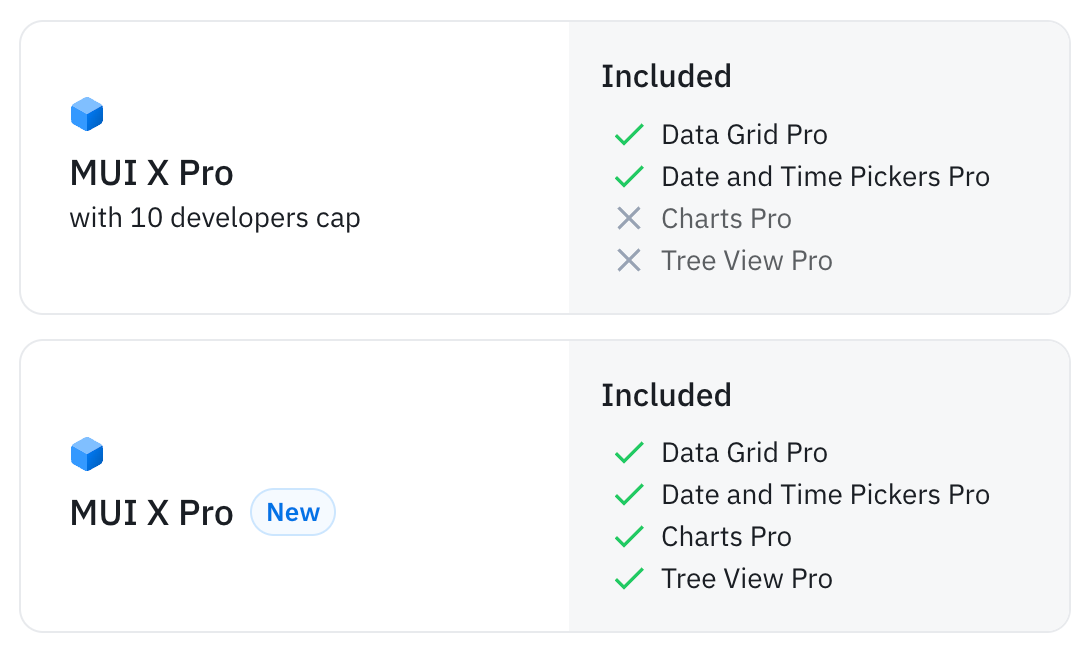Click the blue cube icon in bottom card
This screenshot has height=646, width=1086.
(x=87, y=454)
